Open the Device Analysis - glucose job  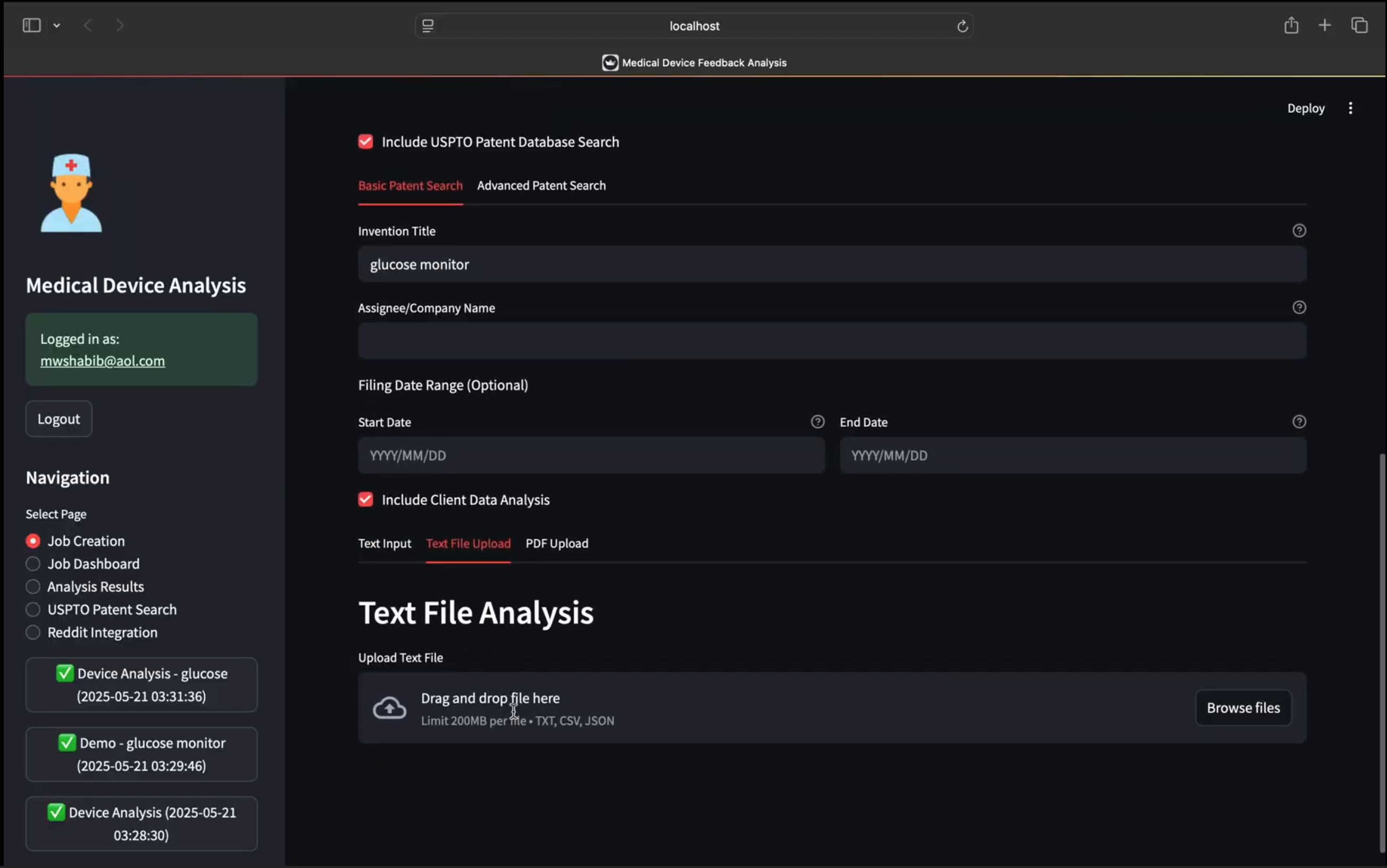tap(141, 685)
